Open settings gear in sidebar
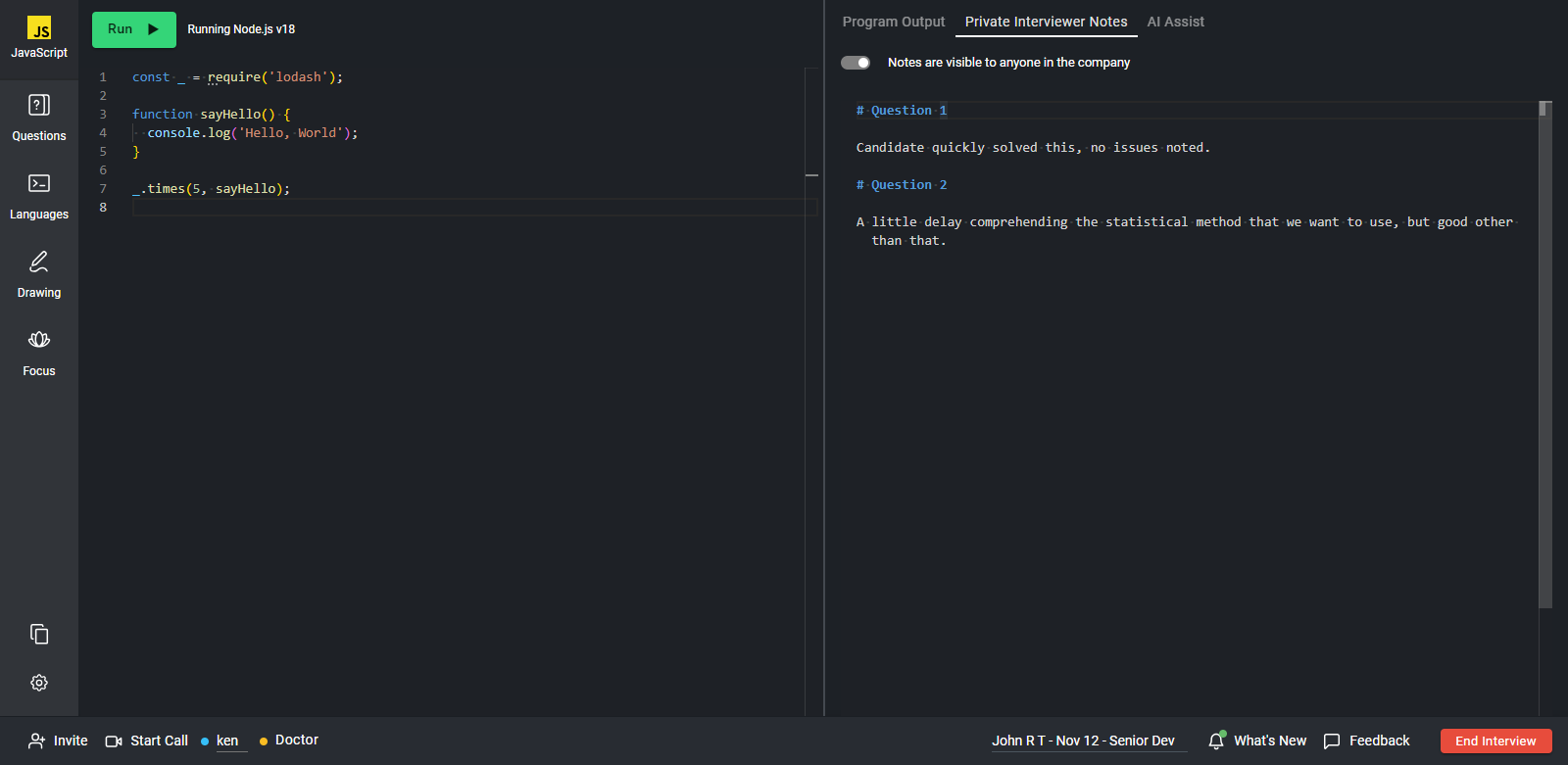The image size is (1568, 765). (39, 683)
